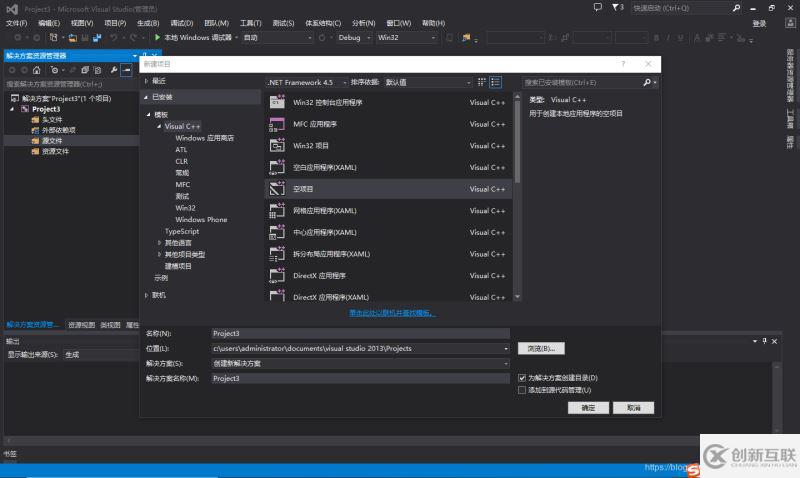Click the 浏览(B)... button

[x=541, y=348]
